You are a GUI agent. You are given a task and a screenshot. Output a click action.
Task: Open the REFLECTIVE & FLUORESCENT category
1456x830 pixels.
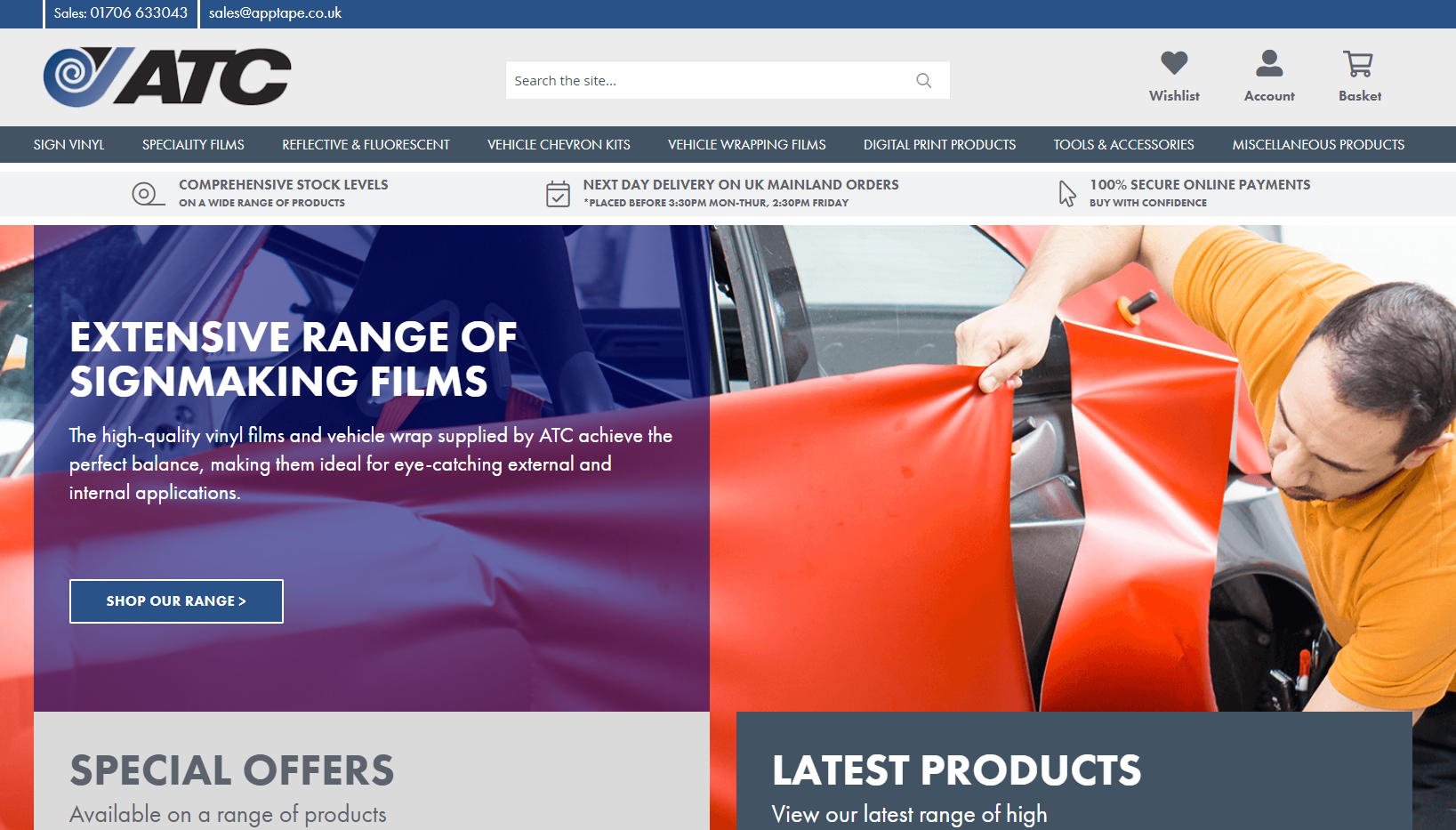tap(366, 144)
